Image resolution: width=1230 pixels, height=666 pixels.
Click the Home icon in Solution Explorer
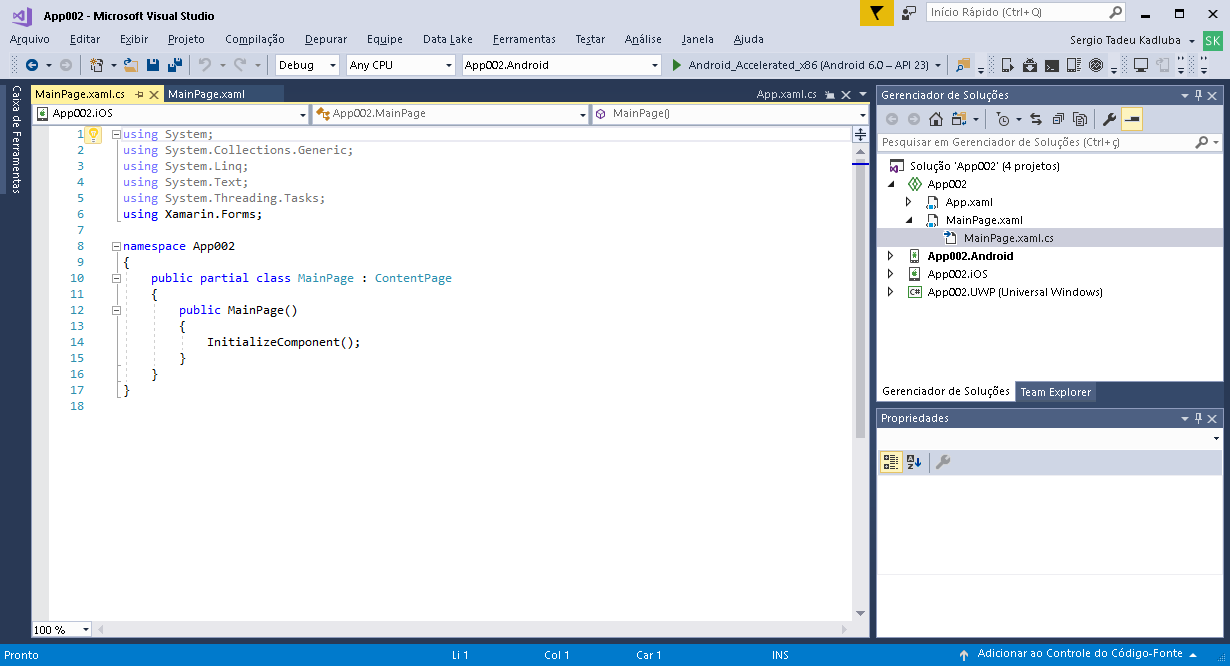(936, 119)
